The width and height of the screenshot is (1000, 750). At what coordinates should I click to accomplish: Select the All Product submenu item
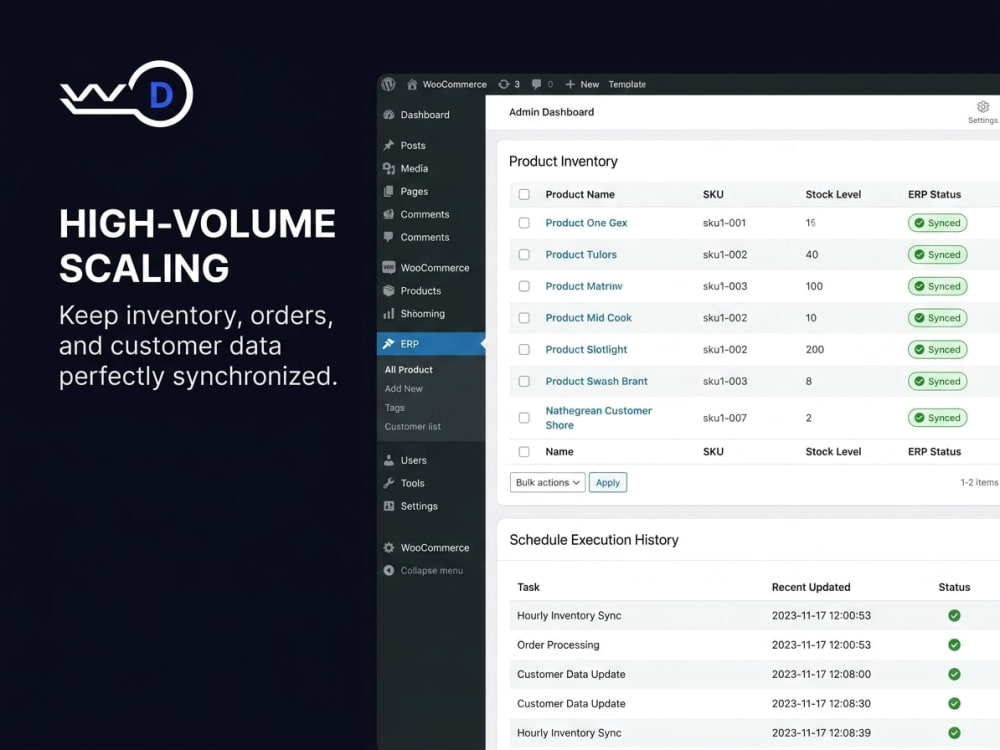408,369
